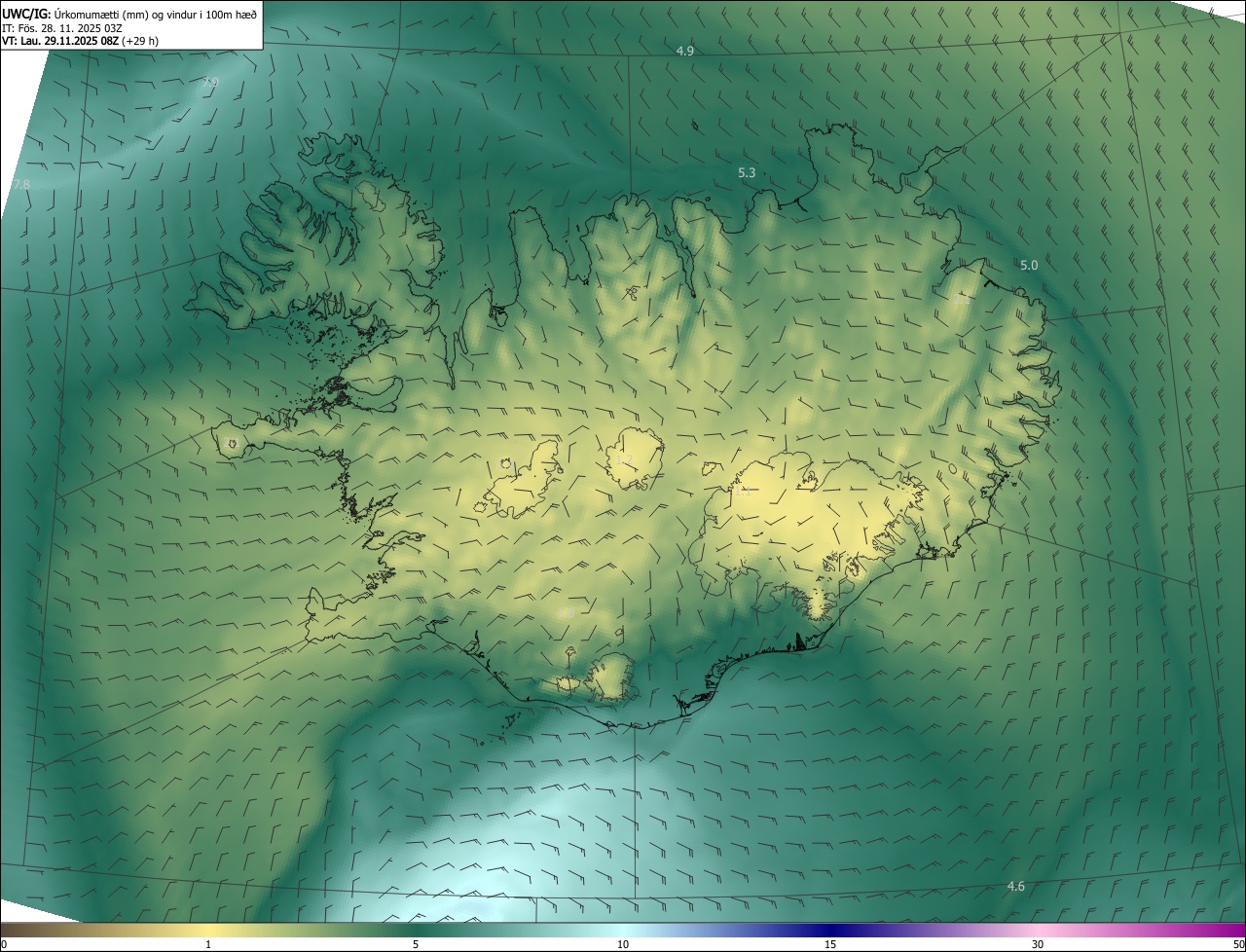Click the 15 tick on the color scale
The height and width of the screenshot is (952, 1246).
(830, 944)
